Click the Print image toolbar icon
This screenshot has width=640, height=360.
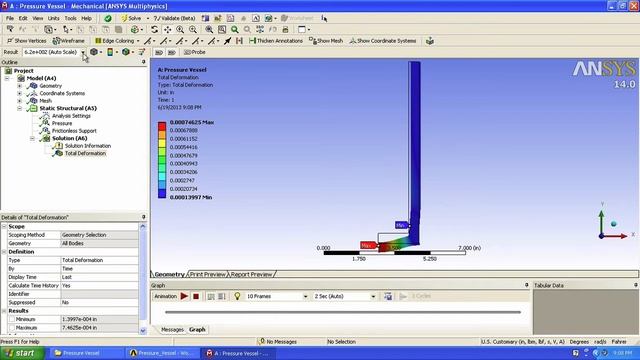tap(285, 29)
